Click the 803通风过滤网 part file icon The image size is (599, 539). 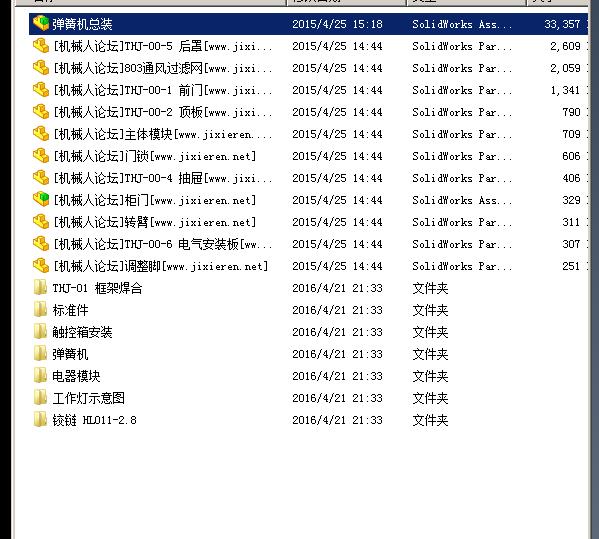point(41,68)
